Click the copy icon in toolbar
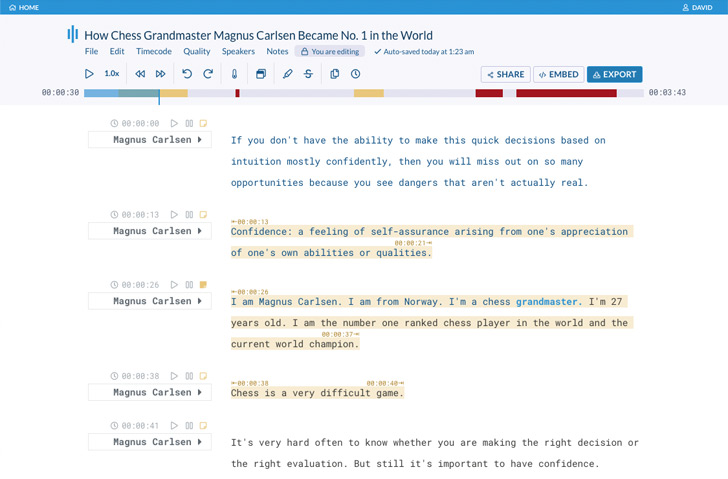 pyautogui.click(x=334, y=74)
